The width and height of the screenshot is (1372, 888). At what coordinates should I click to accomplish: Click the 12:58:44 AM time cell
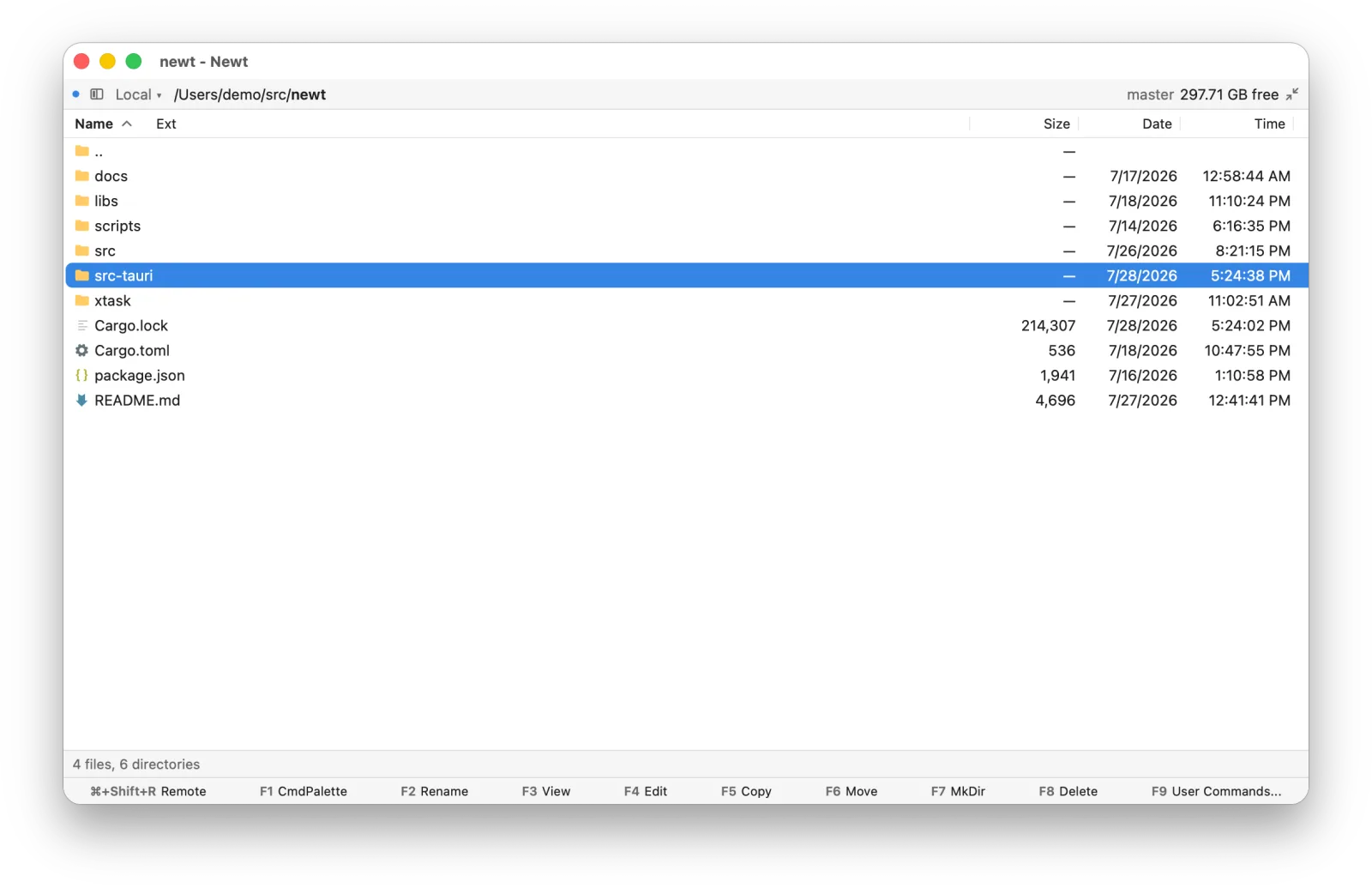pos(1246,176)
